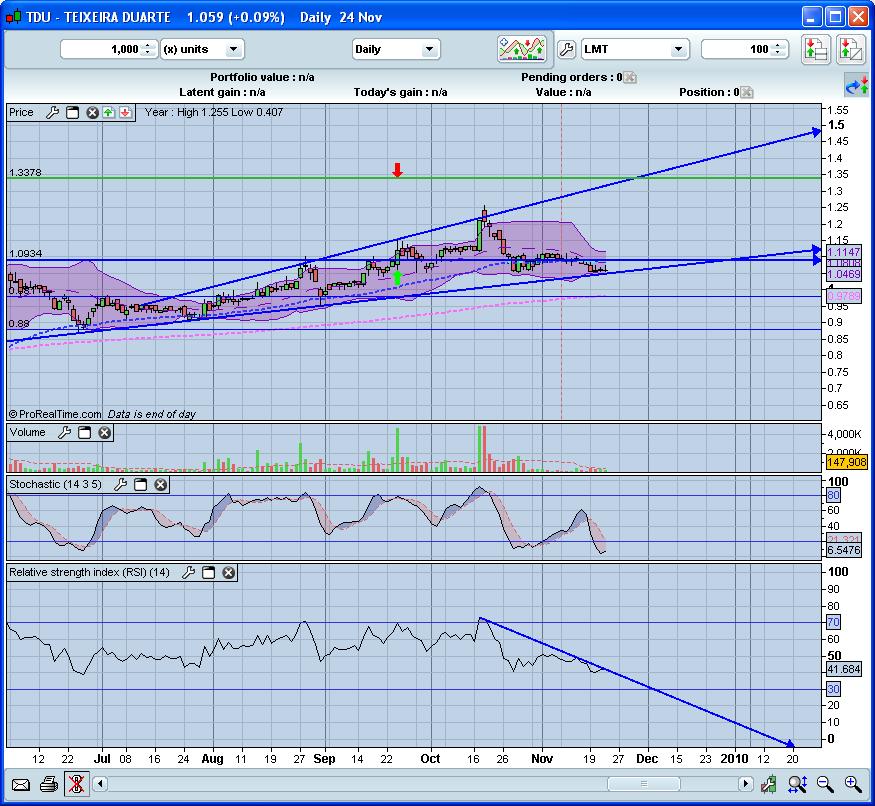
Task: Send chart by email envelope icon
Action: click(21, 785)
